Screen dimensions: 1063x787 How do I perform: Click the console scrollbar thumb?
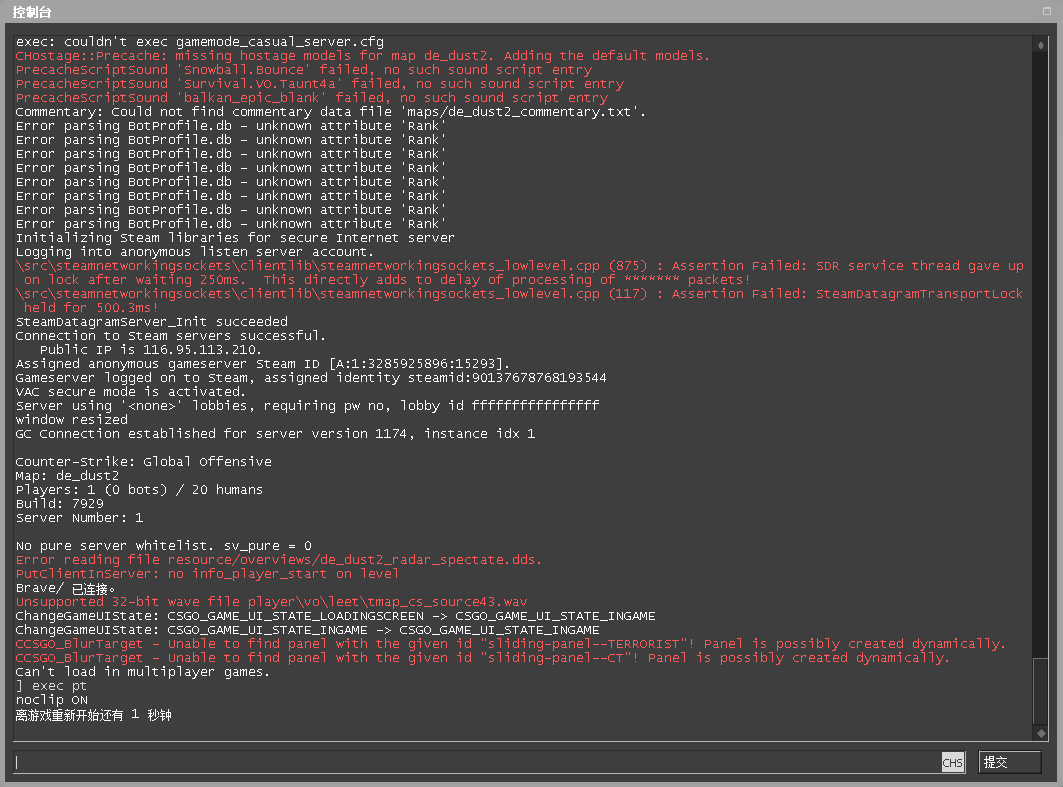[1041, 690]
